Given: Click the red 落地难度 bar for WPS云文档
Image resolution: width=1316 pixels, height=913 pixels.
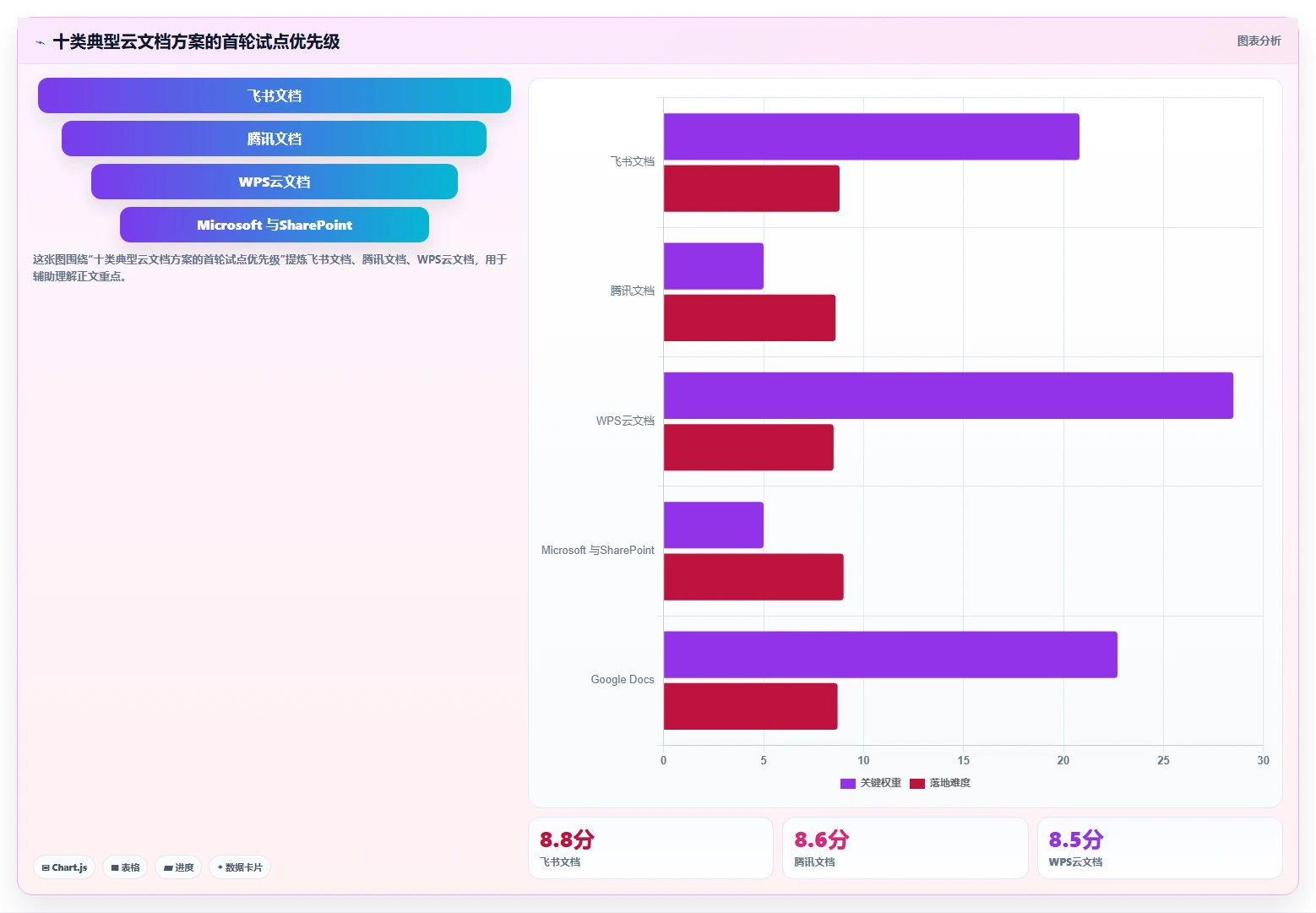Looking at the screenshot, I should (x=748, y=448).
